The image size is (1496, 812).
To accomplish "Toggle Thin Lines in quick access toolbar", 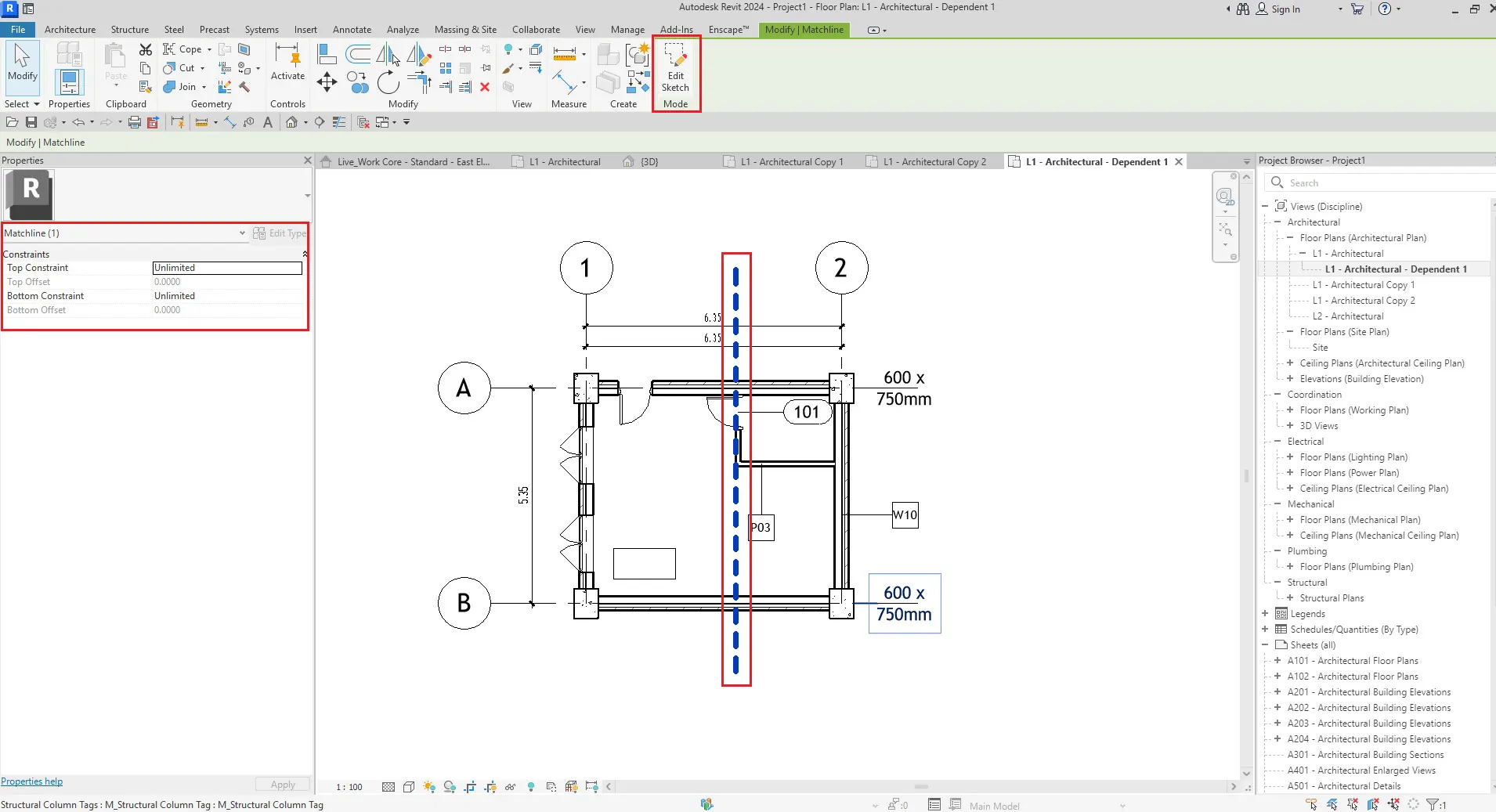I will click(339, 122).
